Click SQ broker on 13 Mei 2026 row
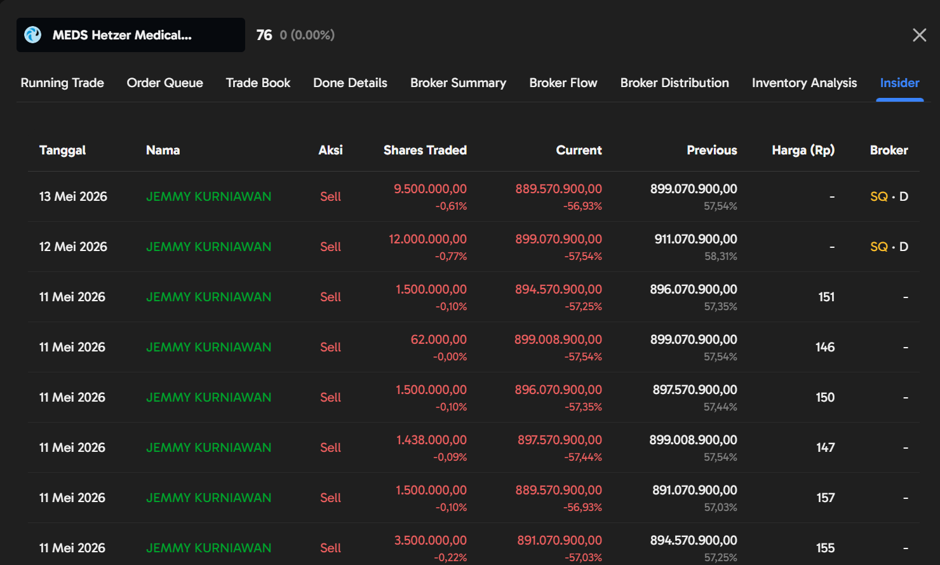Screen dimensions: 940x565 (878, 197)
